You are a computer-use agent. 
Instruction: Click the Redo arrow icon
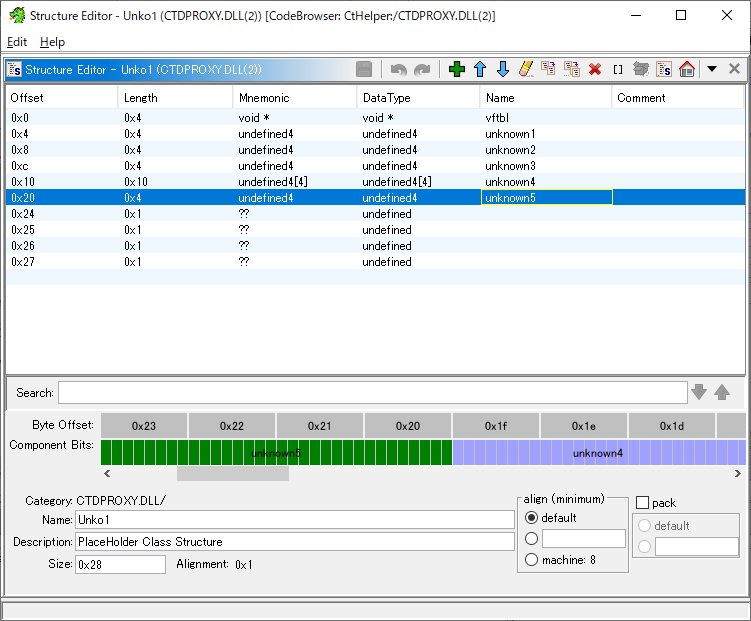tap(422, 70)
